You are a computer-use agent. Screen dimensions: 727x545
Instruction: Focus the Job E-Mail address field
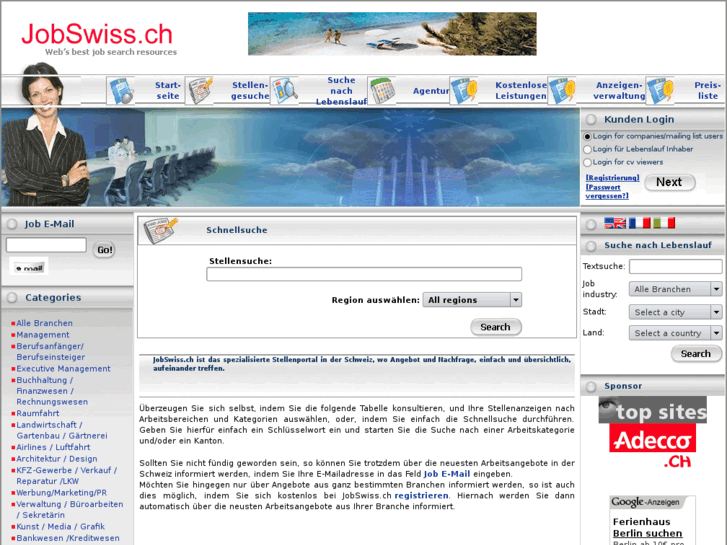pos(46,245)
